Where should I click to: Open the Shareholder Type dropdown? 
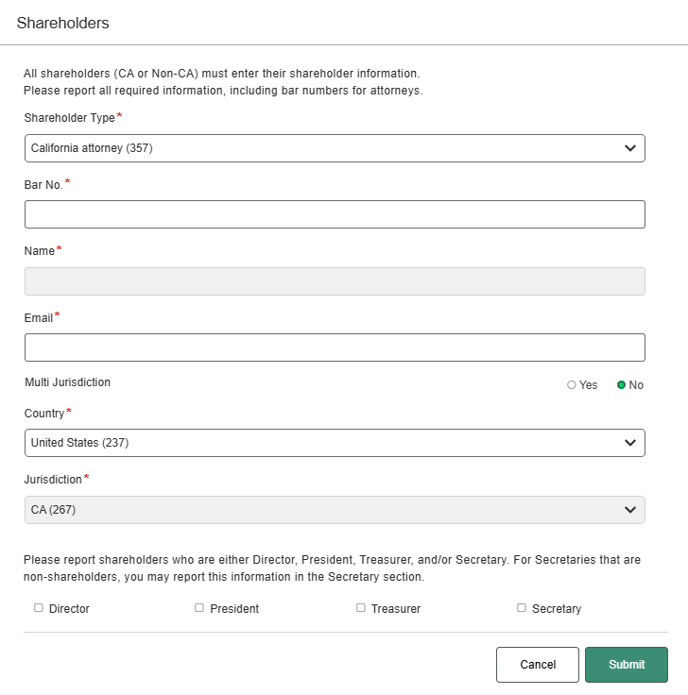[x=334, y=148]
